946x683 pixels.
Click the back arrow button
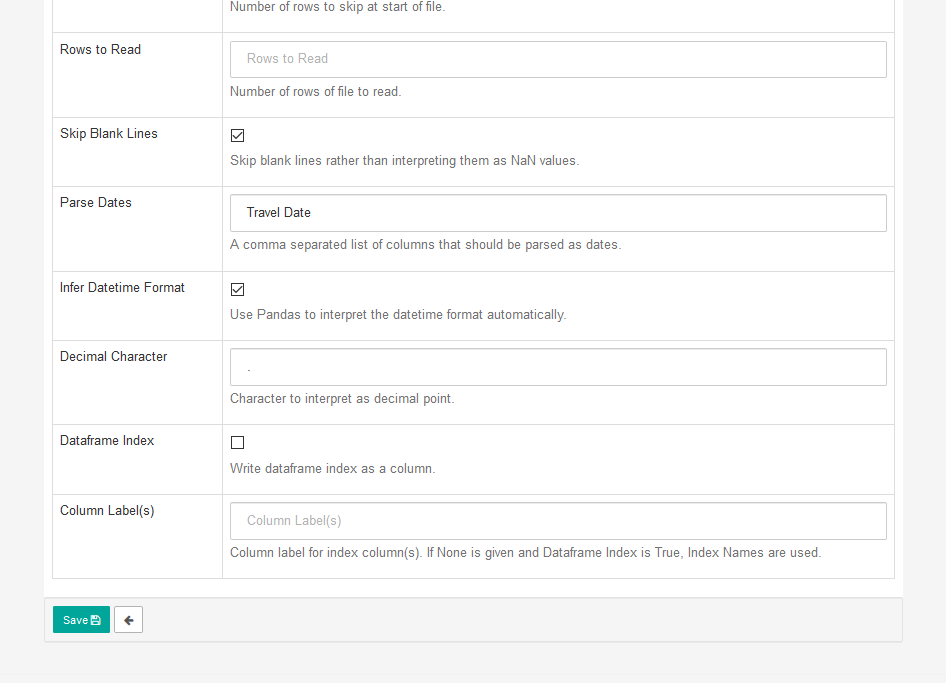pos(128,620)
